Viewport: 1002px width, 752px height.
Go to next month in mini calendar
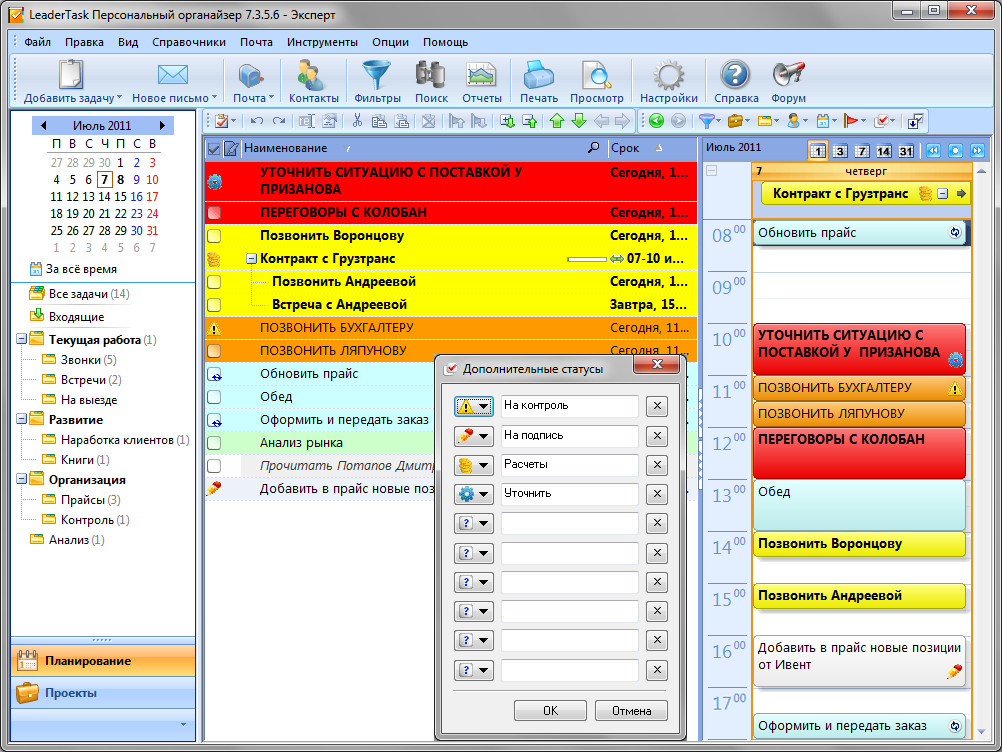(162, 125)
